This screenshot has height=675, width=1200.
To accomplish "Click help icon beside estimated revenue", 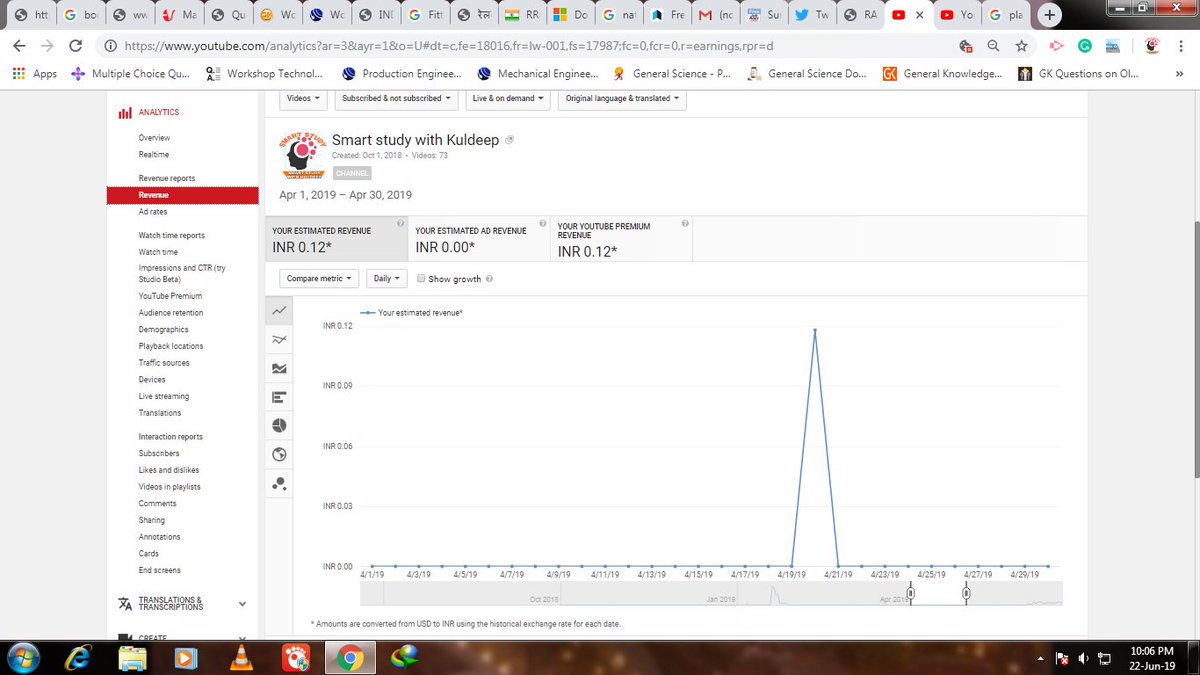I will pyautogui.click(x=399, y=223).
